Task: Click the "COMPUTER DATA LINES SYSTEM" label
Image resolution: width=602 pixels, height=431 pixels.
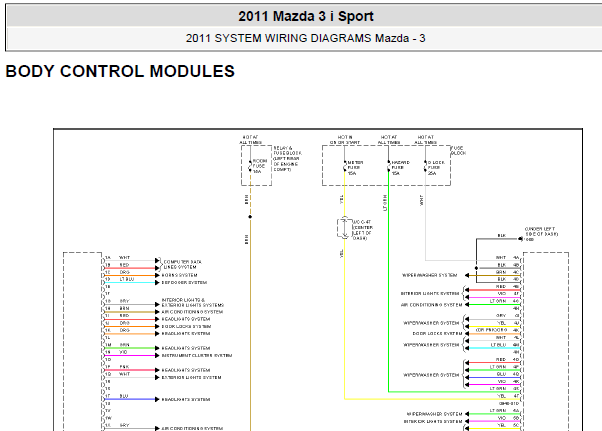Action: pos(183,264)
